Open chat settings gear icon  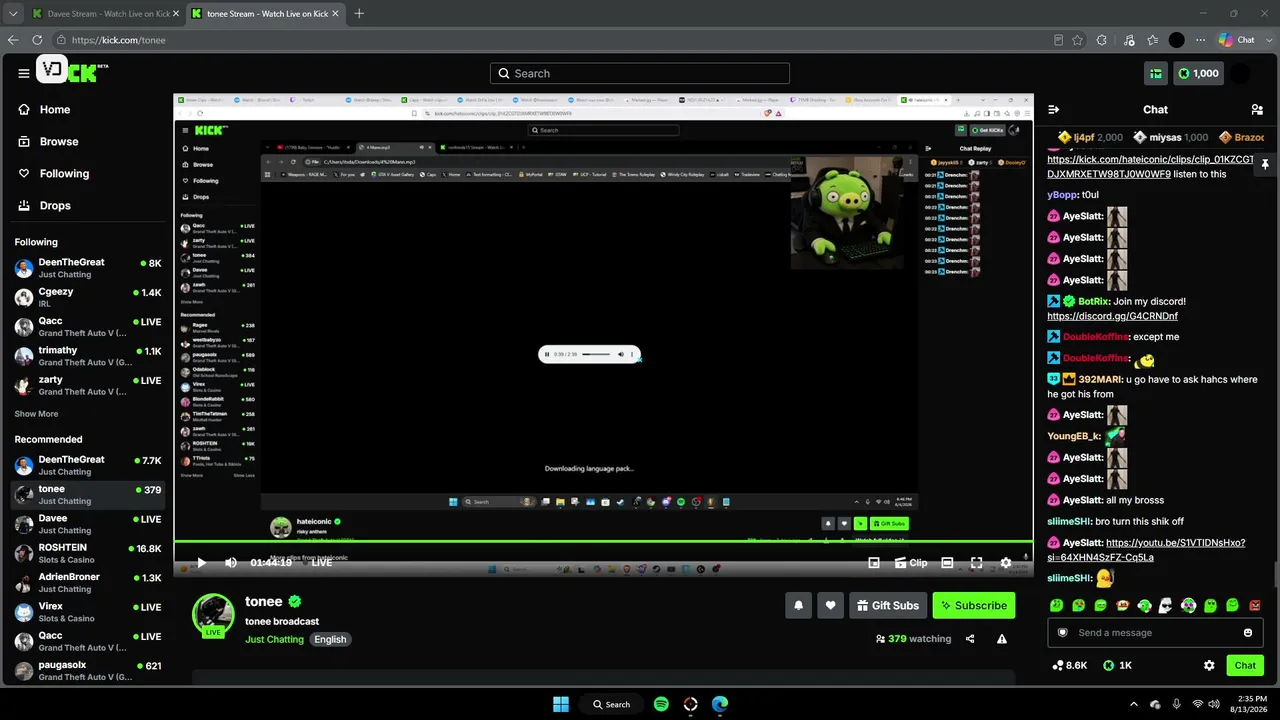[1209, 665]
